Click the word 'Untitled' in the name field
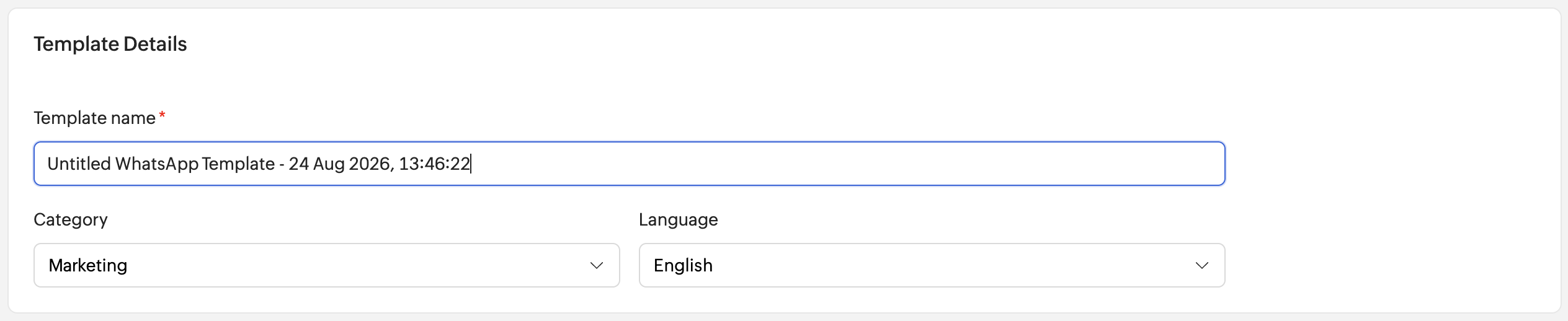The width and height of the screenshot is (1568, 321). pos(79,164)
